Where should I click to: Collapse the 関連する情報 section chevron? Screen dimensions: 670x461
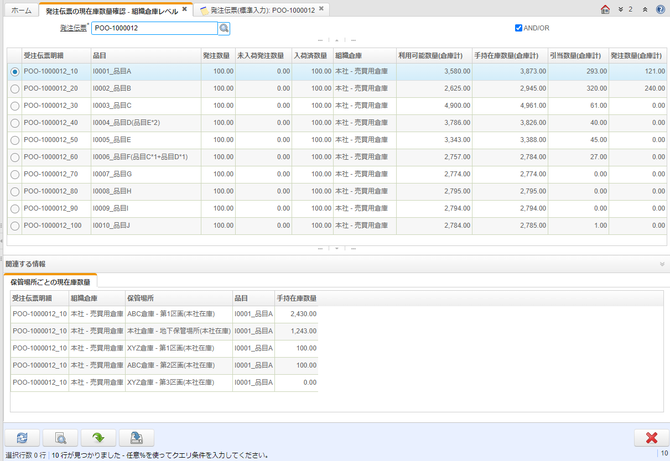[x=662, y=264]
